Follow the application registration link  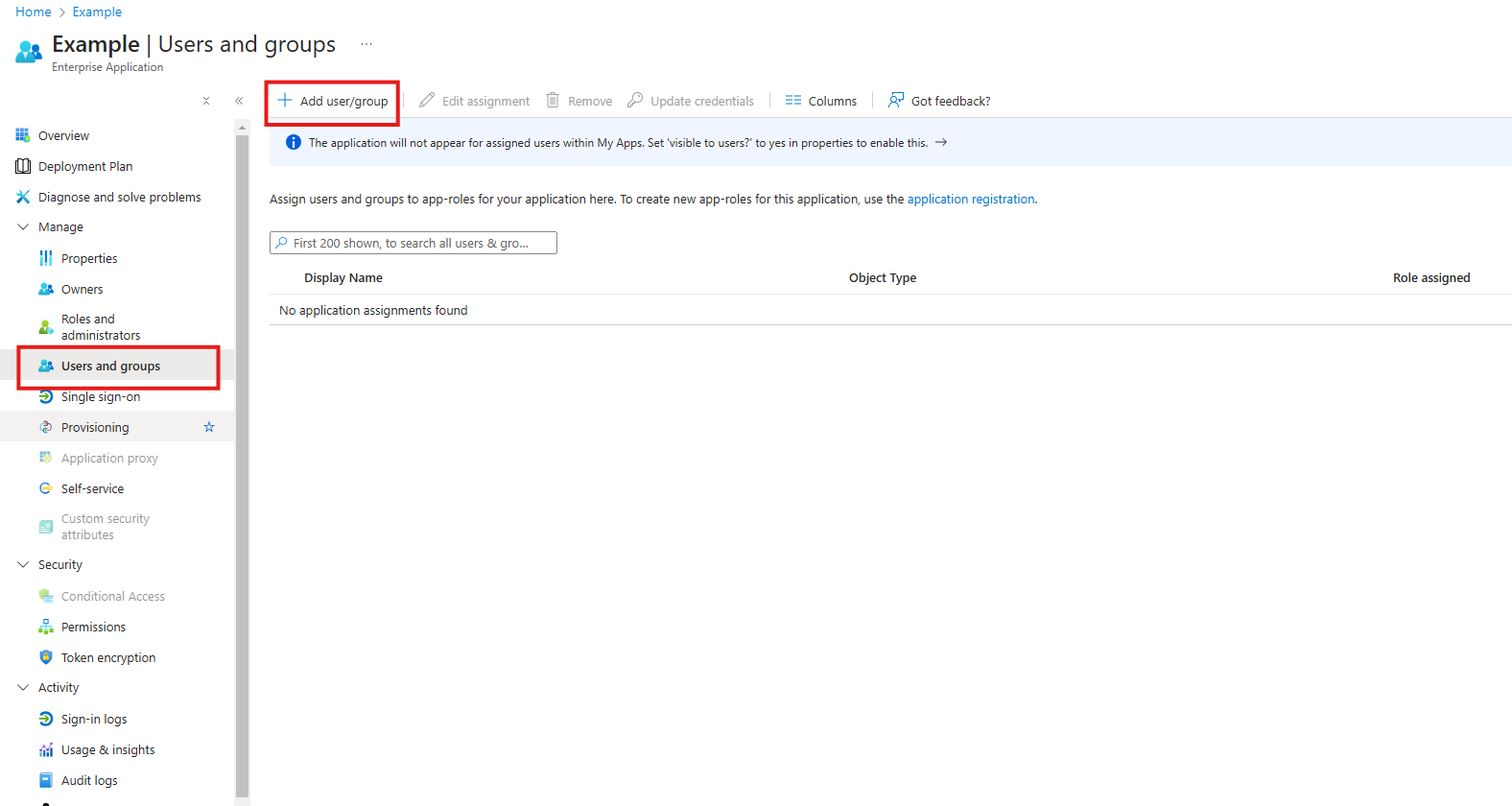[x=971, y=199]
